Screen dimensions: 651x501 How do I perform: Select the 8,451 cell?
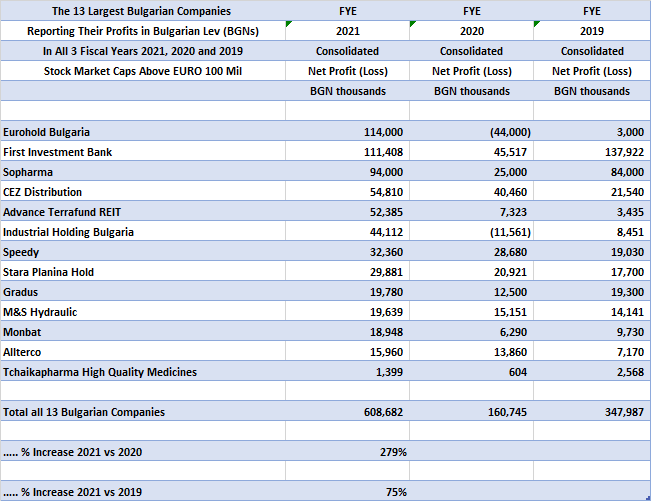pyautogui.click(x=592, y=232)
